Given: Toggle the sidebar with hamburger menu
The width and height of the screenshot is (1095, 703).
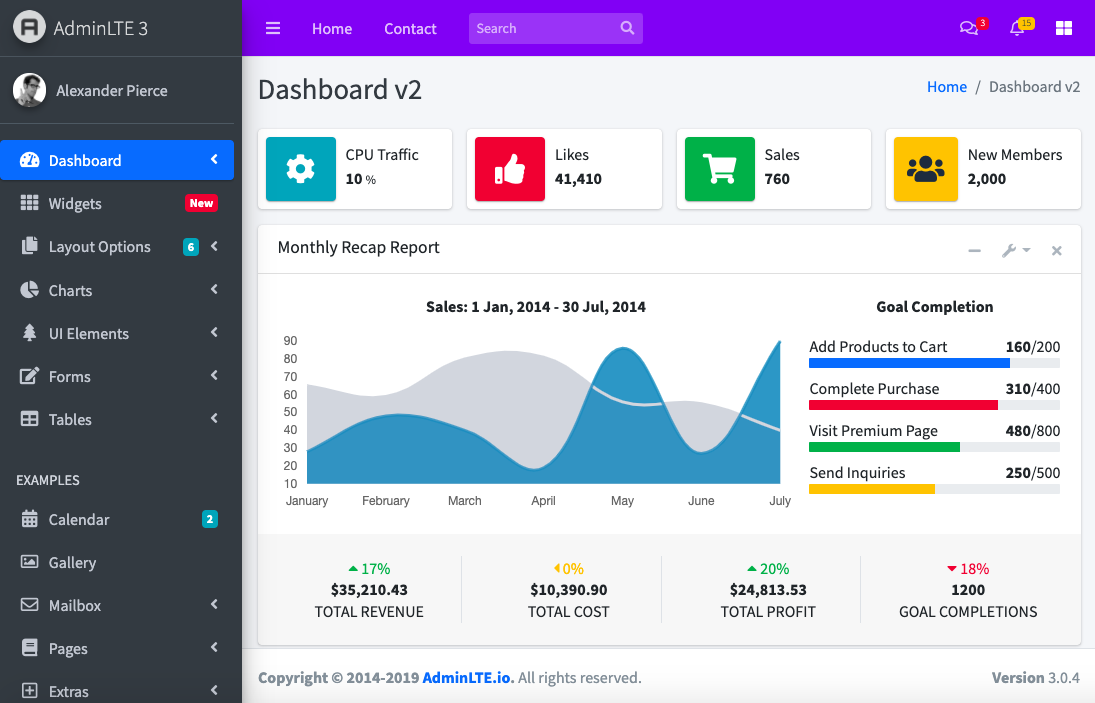Looking at the screenshot, I should (273, 28).
